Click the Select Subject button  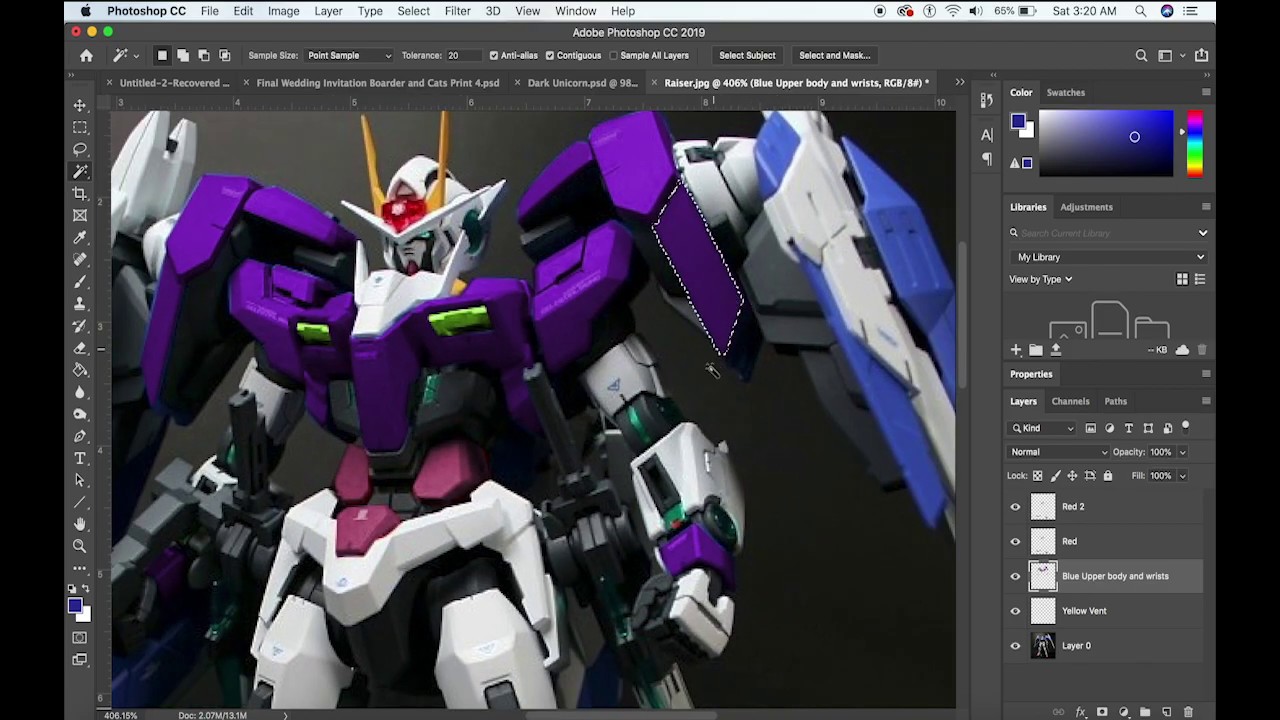747,56
